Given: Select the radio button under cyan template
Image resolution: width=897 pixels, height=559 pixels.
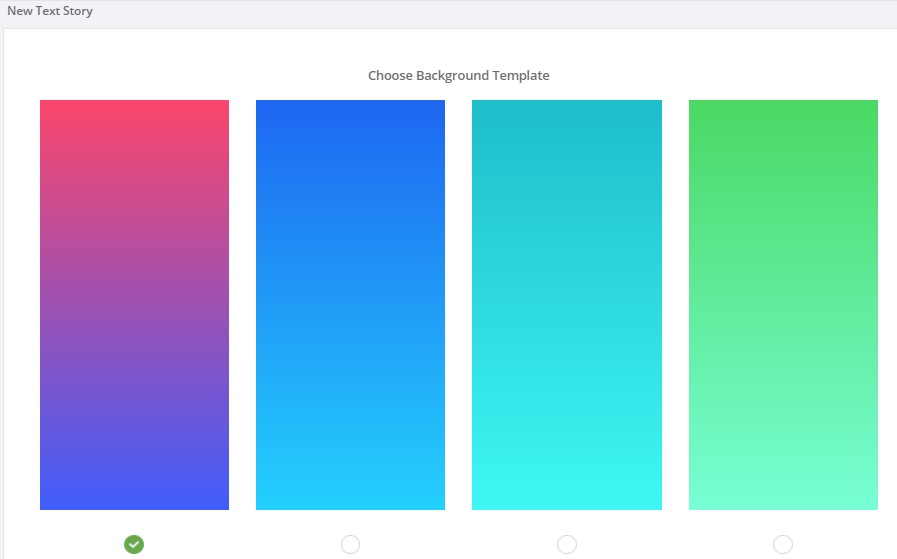Looking at the screenshot, I should (567, 544).
